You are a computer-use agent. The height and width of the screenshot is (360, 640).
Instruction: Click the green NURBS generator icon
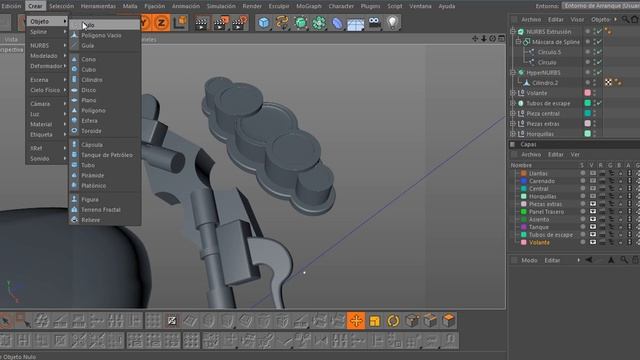(300, 23)
